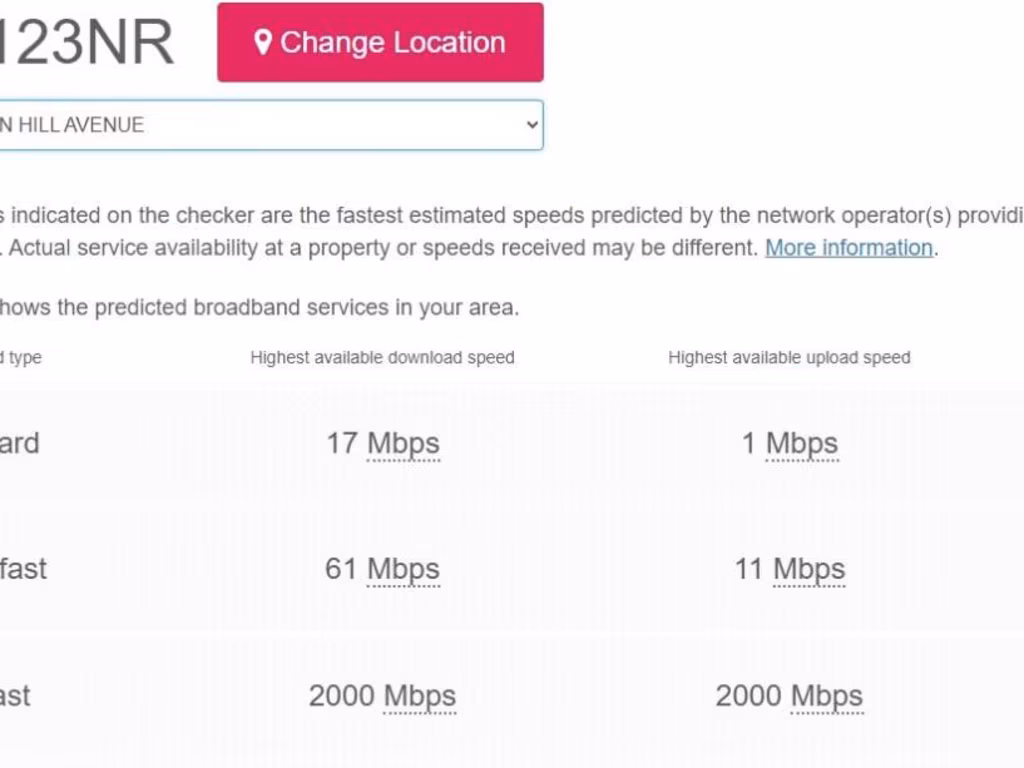This screenshot has width=1024, height=768.
Task: Click the broadband type column header
Action: coord(20,357)
